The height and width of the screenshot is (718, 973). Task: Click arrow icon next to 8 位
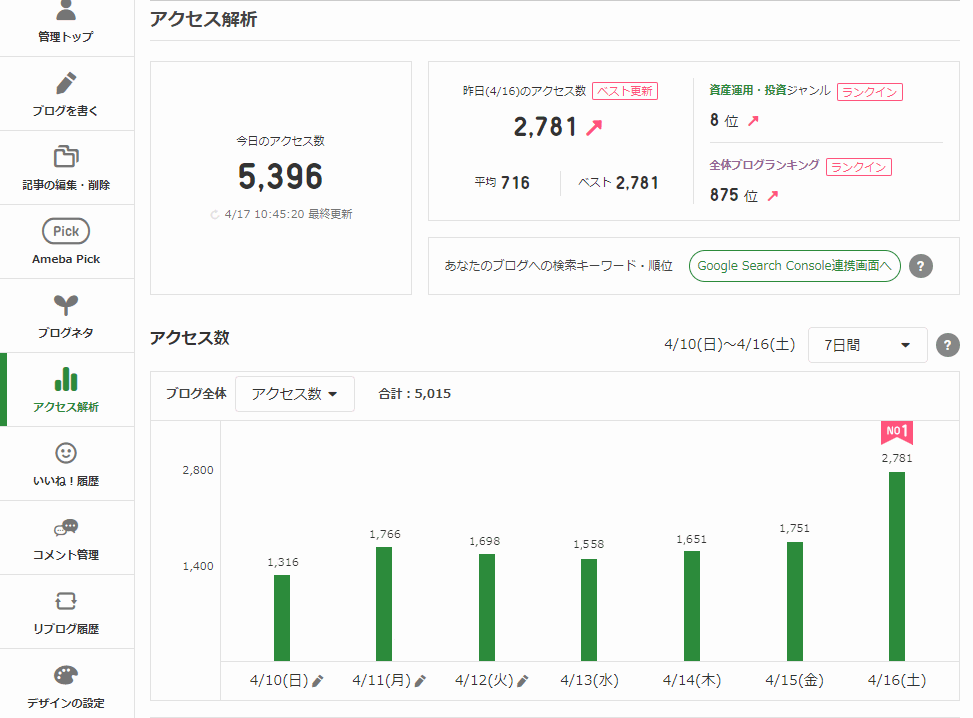click(753, 120)
